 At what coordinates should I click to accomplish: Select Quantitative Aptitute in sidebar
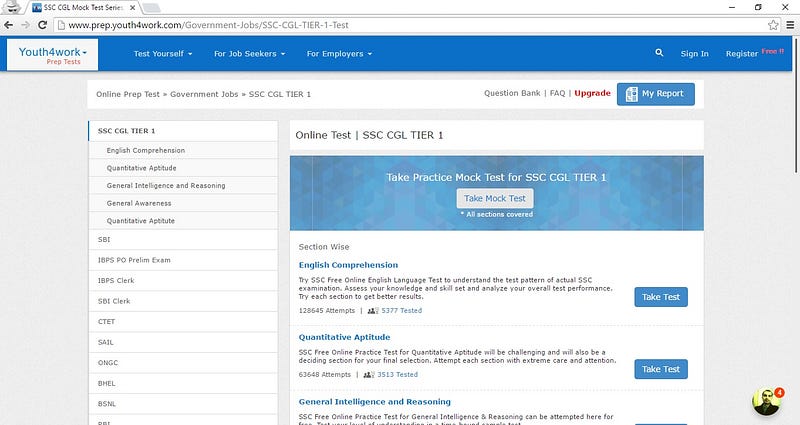click(183, 221)
